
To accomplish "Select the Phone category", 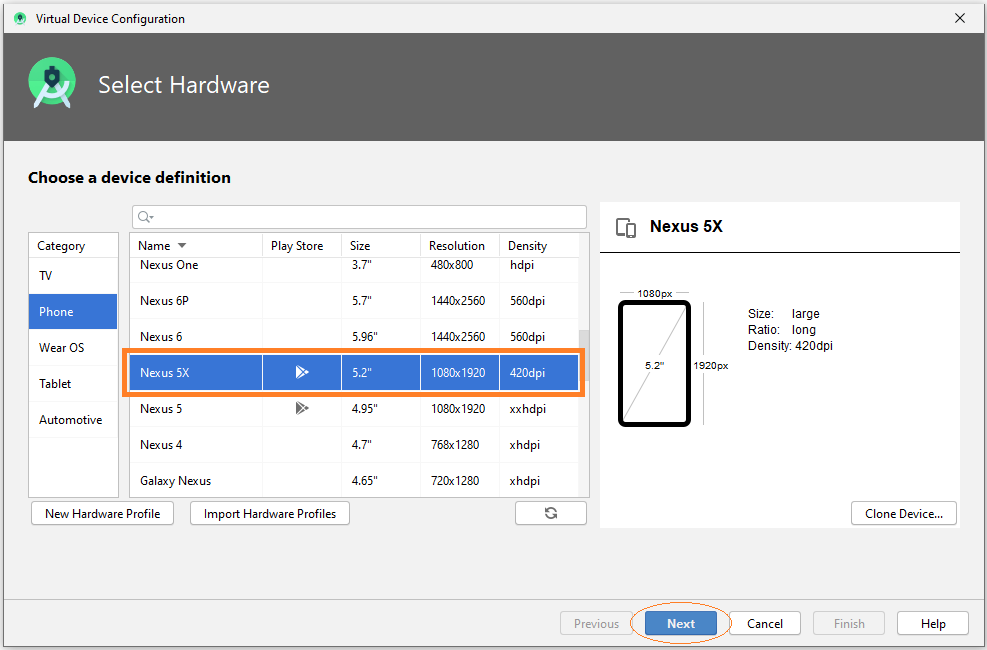I will [73, 311].
